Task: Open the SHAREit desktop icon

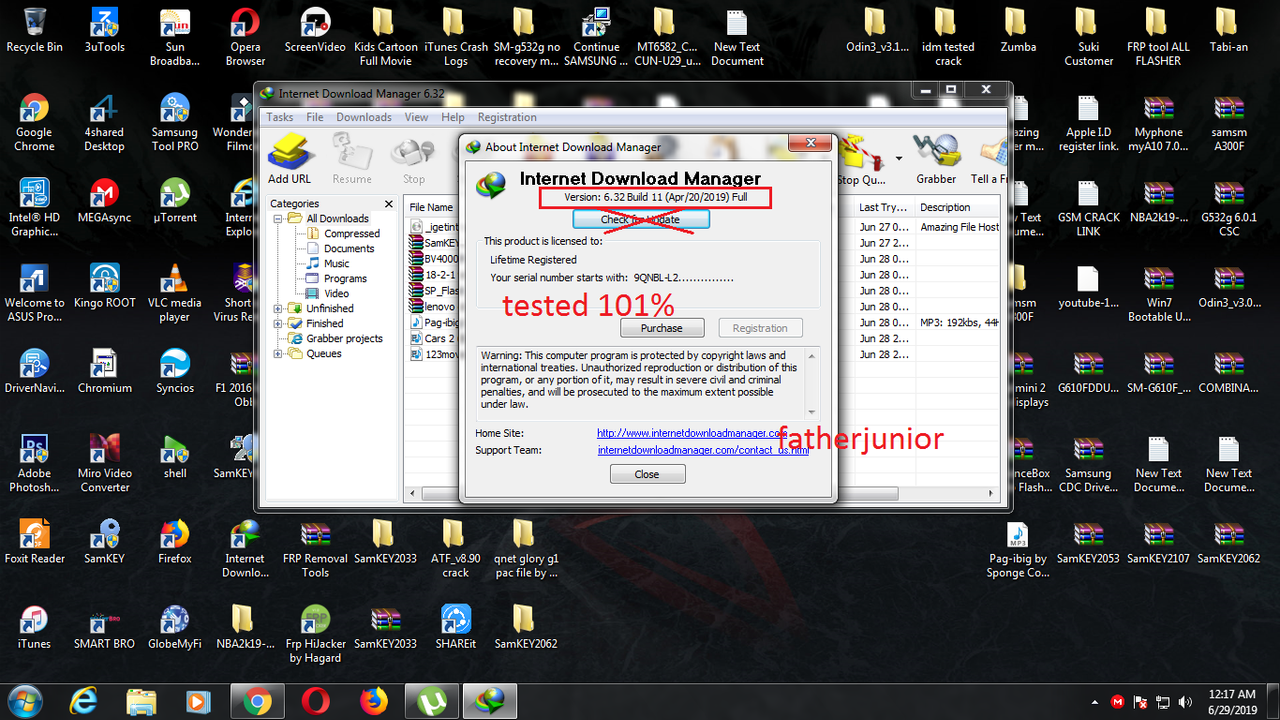Action: point(455,628)
